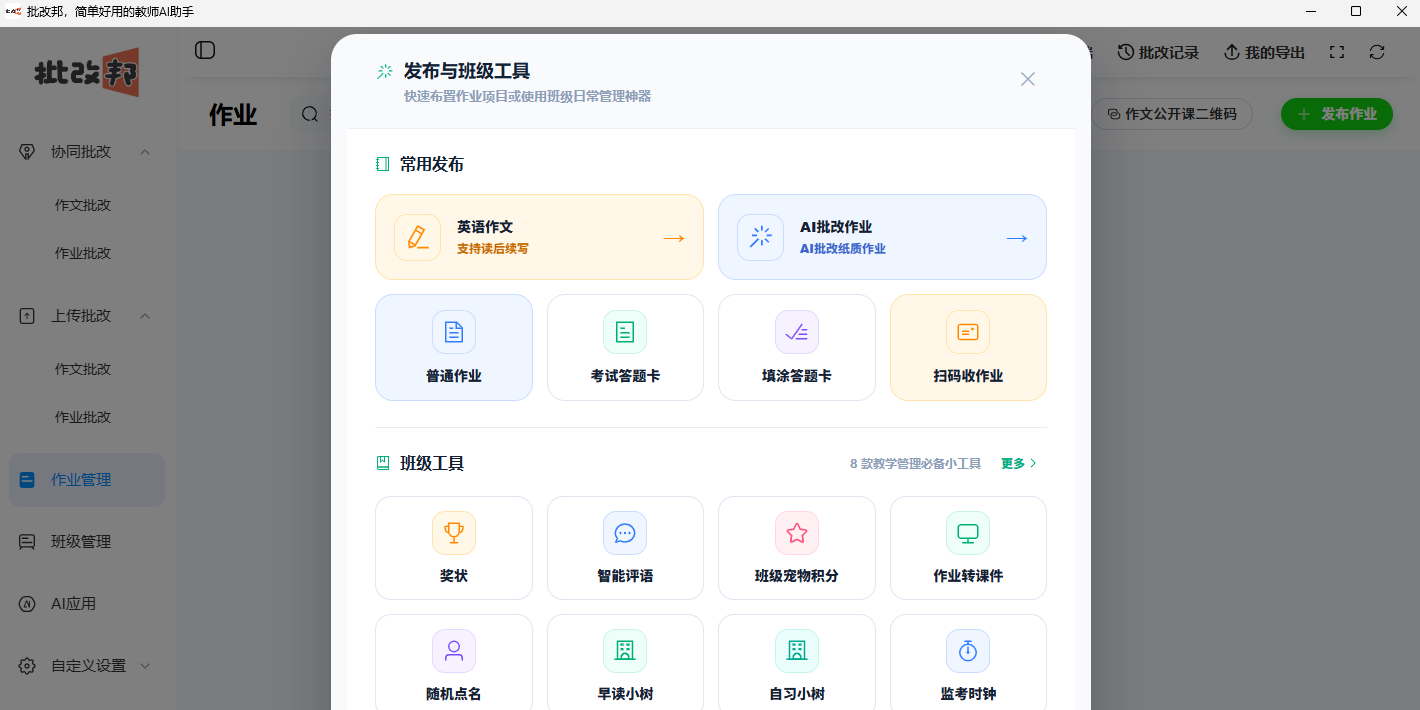Click the 普通作业 label text

[x=454, y=376]
